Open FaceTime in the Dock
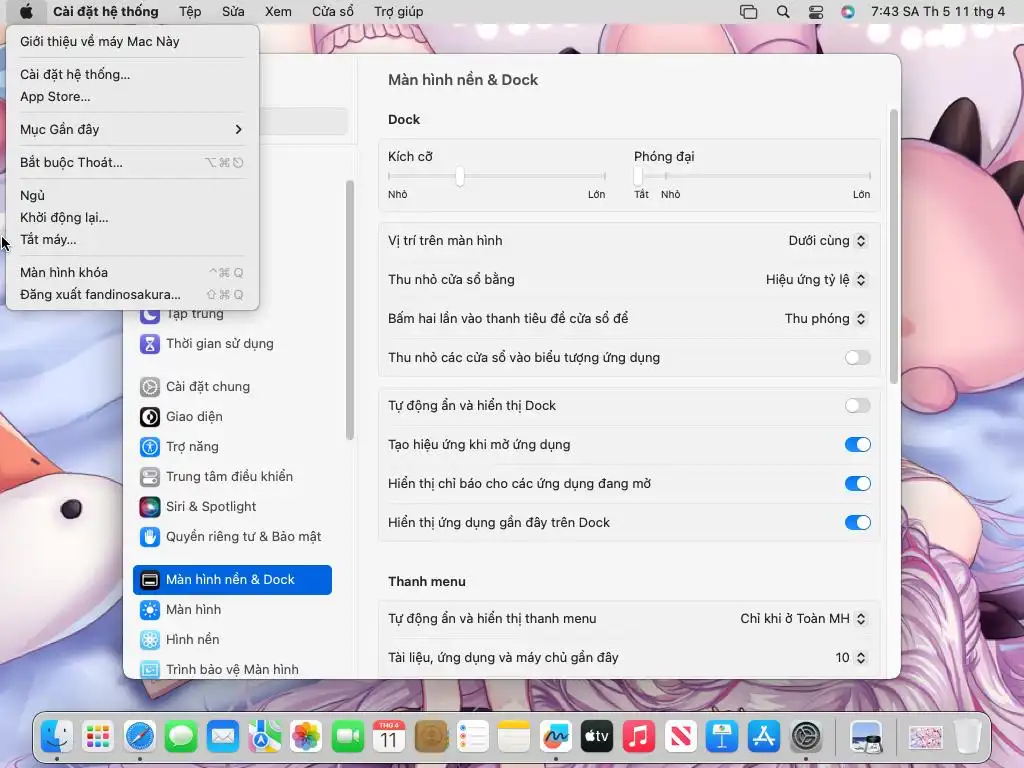The width and height of the screenshot is (1024, 768). tap(347, 737)
